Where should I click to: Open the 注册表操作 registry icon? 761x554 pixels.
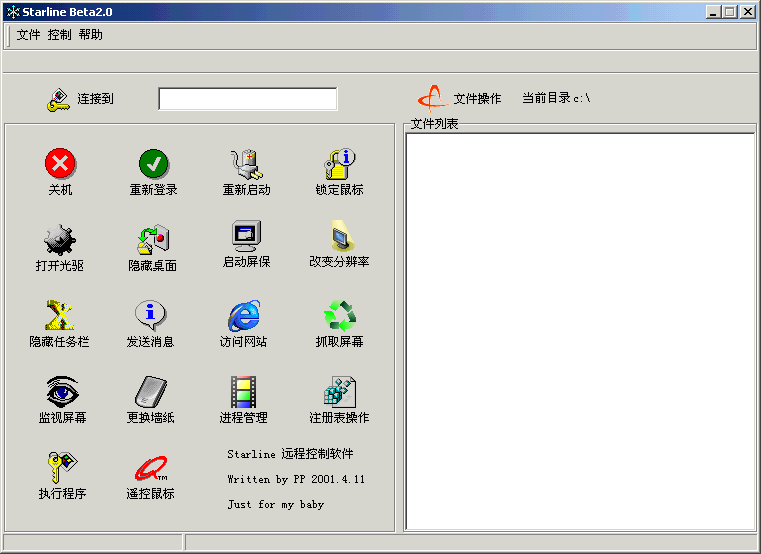point(340,391)
